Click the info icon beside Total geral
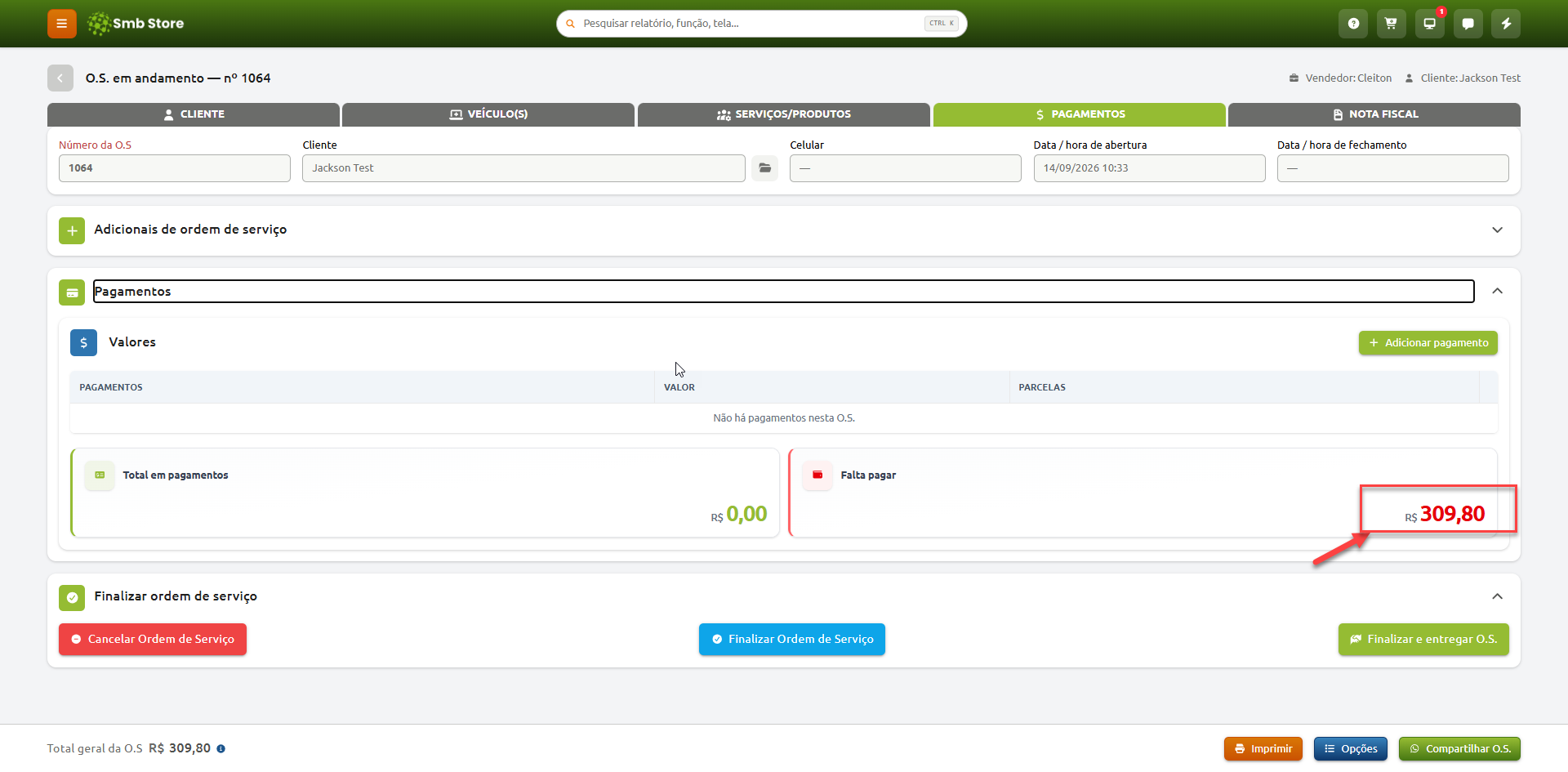Image resolution: width=1568 pixels, height=772 pixels. pyautogui.click(x=221, y=749)
